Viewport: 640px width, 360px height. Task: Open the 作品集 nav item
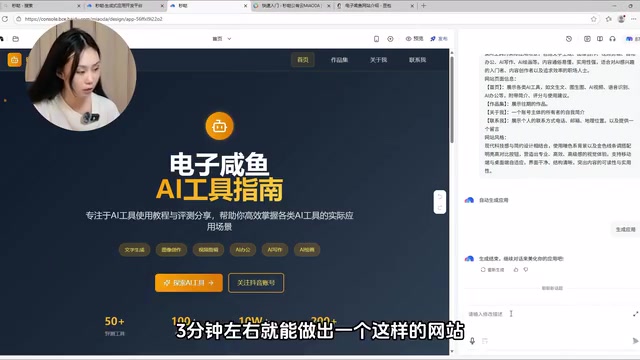click(339, 60)
